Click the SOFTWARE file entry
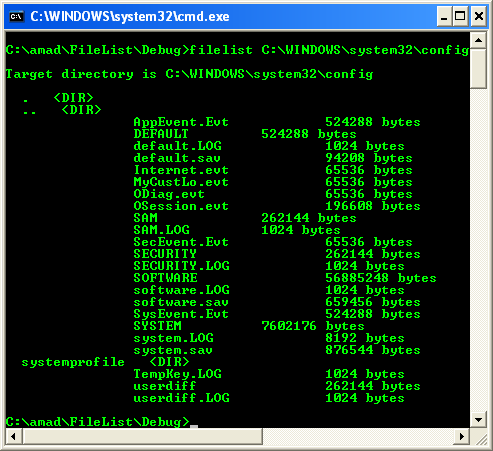 165,278
